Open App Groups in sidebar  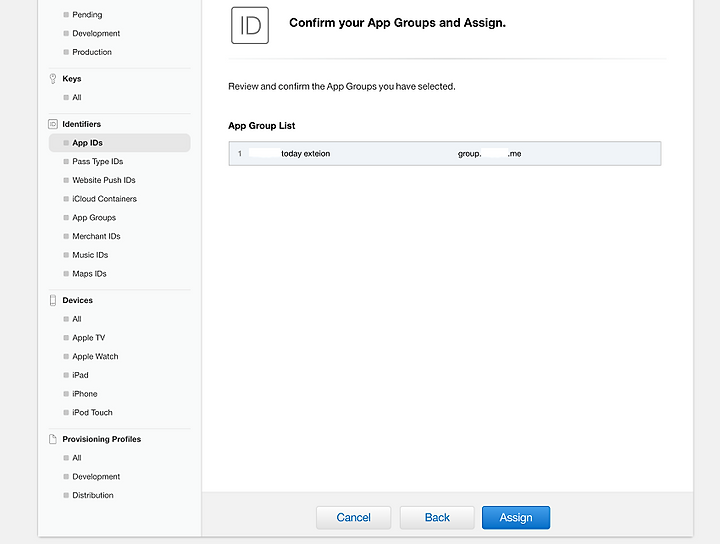pos(94,218)
